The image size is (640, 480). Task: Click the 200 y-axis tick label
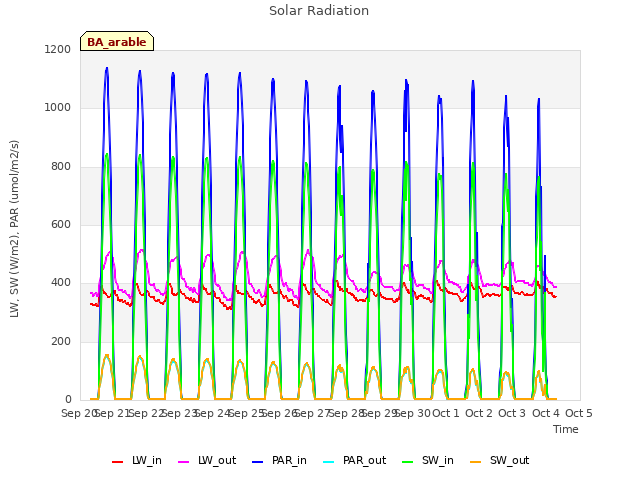[61, 341]
